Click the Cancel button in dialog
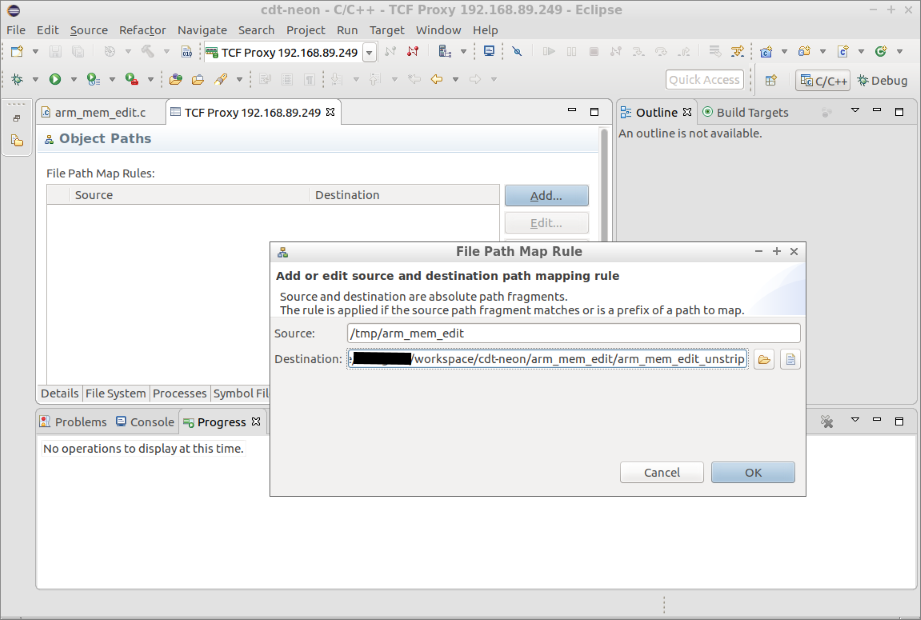Screen dimensions: 921x620 (661, 473)
